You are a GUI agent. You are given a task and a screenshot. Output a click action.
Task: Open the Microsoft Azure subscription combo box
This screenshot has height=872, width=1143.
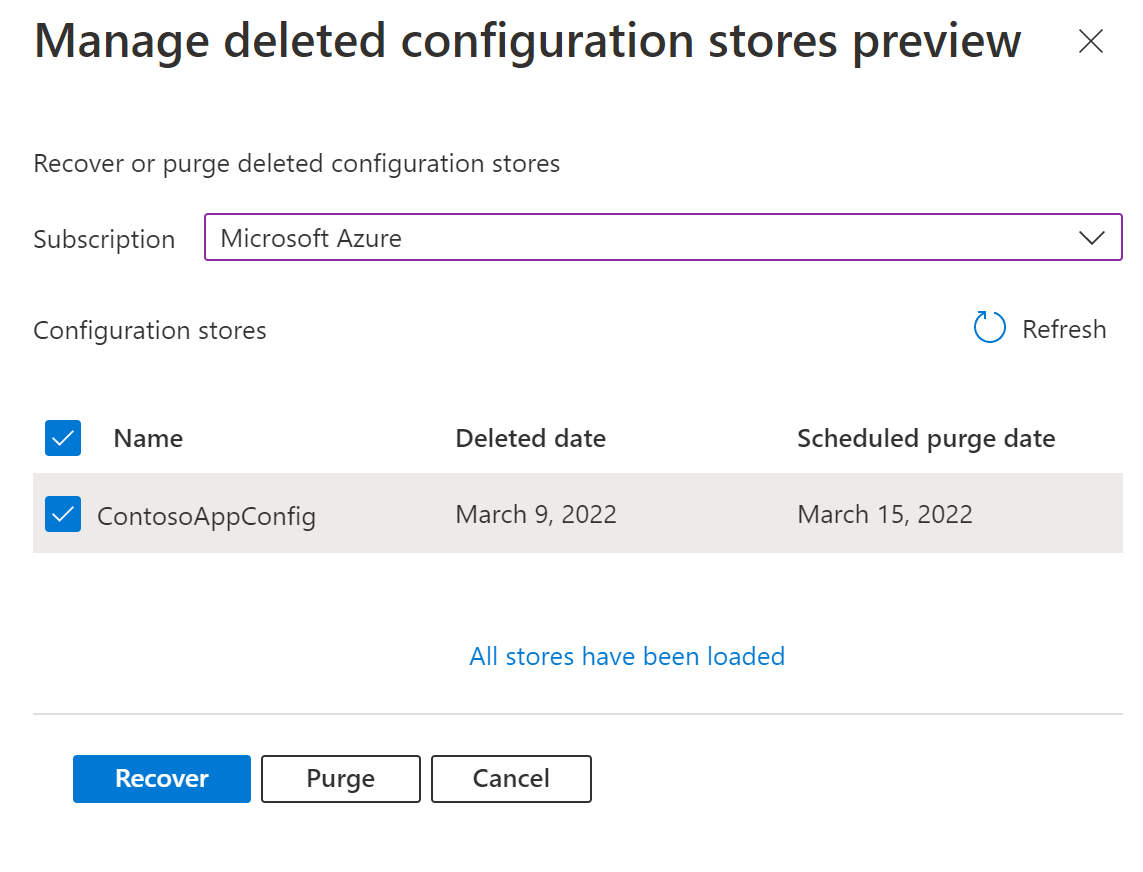click(x=640, y=239)
